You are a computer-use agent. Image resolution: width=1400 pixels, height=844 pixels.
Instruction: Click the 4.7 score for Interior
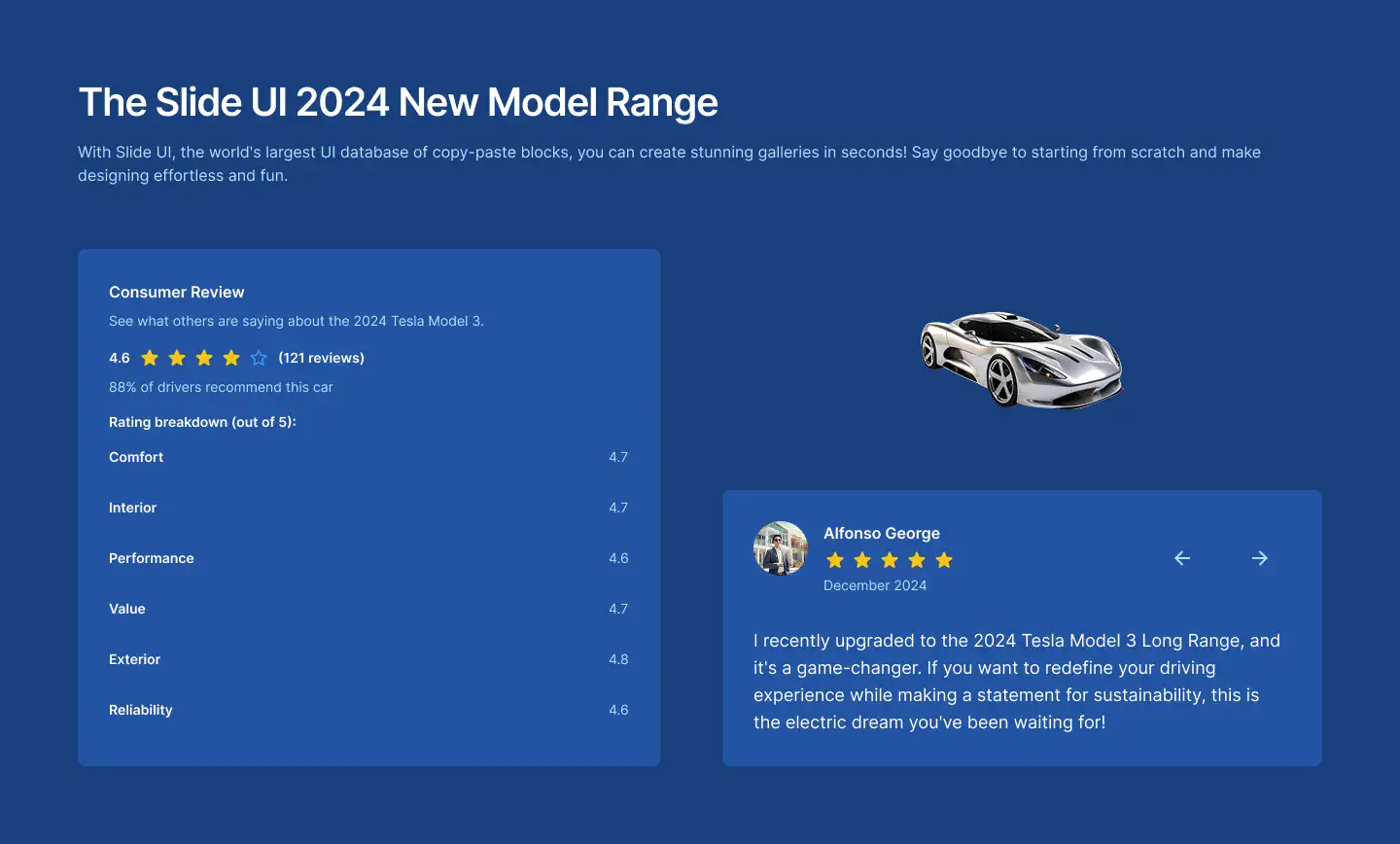(x=618, y=508)
